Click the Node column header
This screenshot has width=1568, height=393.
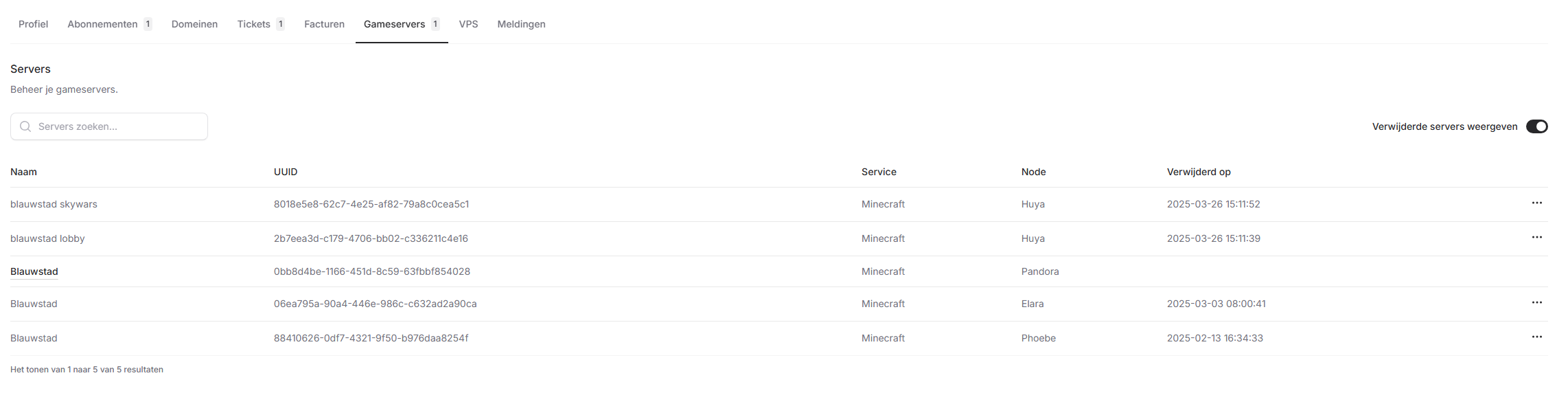1033,172
